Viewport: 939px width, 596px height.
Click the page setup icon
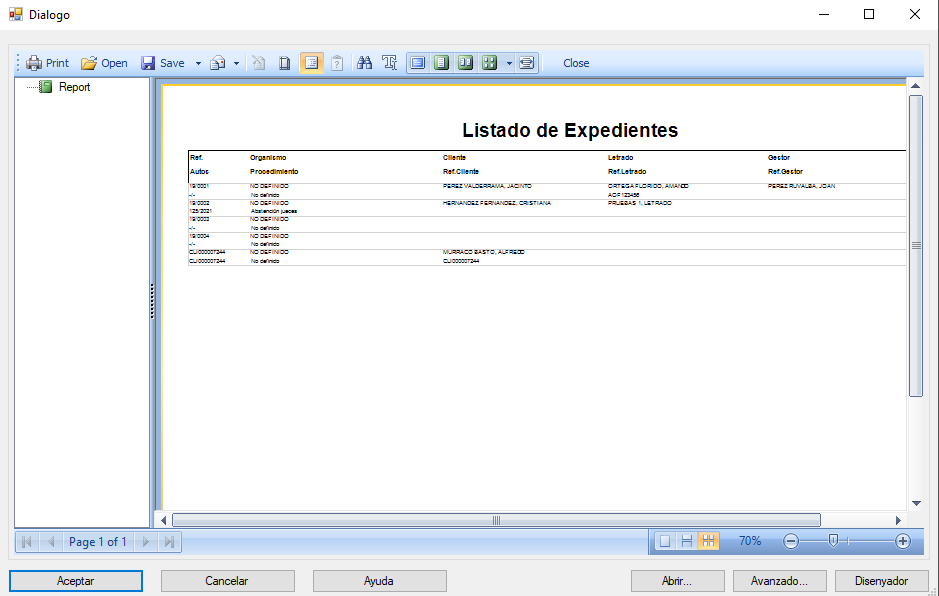pyautogui.click(x=285, y=63)
